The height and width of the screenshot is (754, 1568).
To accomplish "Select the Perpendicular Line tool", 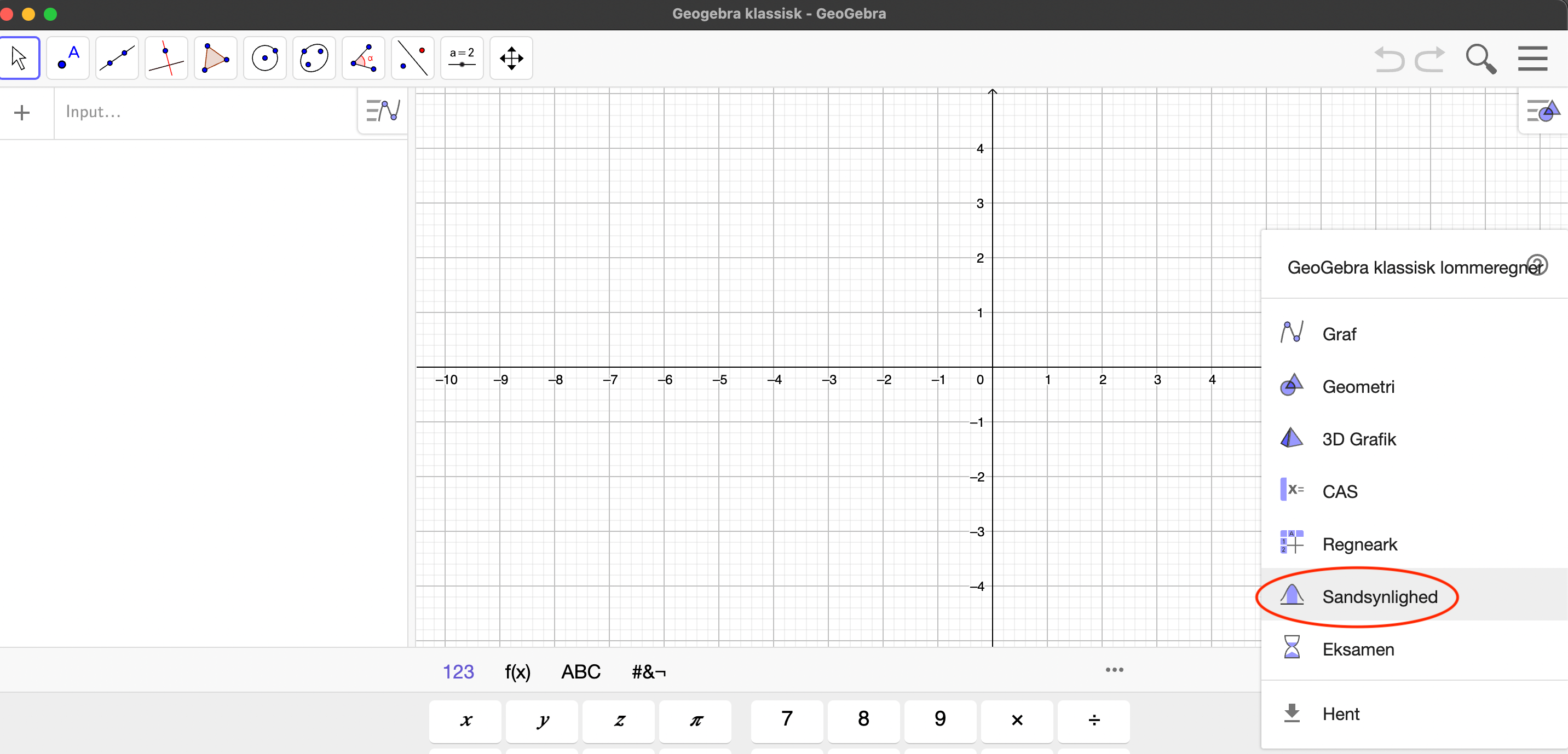I will [x=166, y=59].
